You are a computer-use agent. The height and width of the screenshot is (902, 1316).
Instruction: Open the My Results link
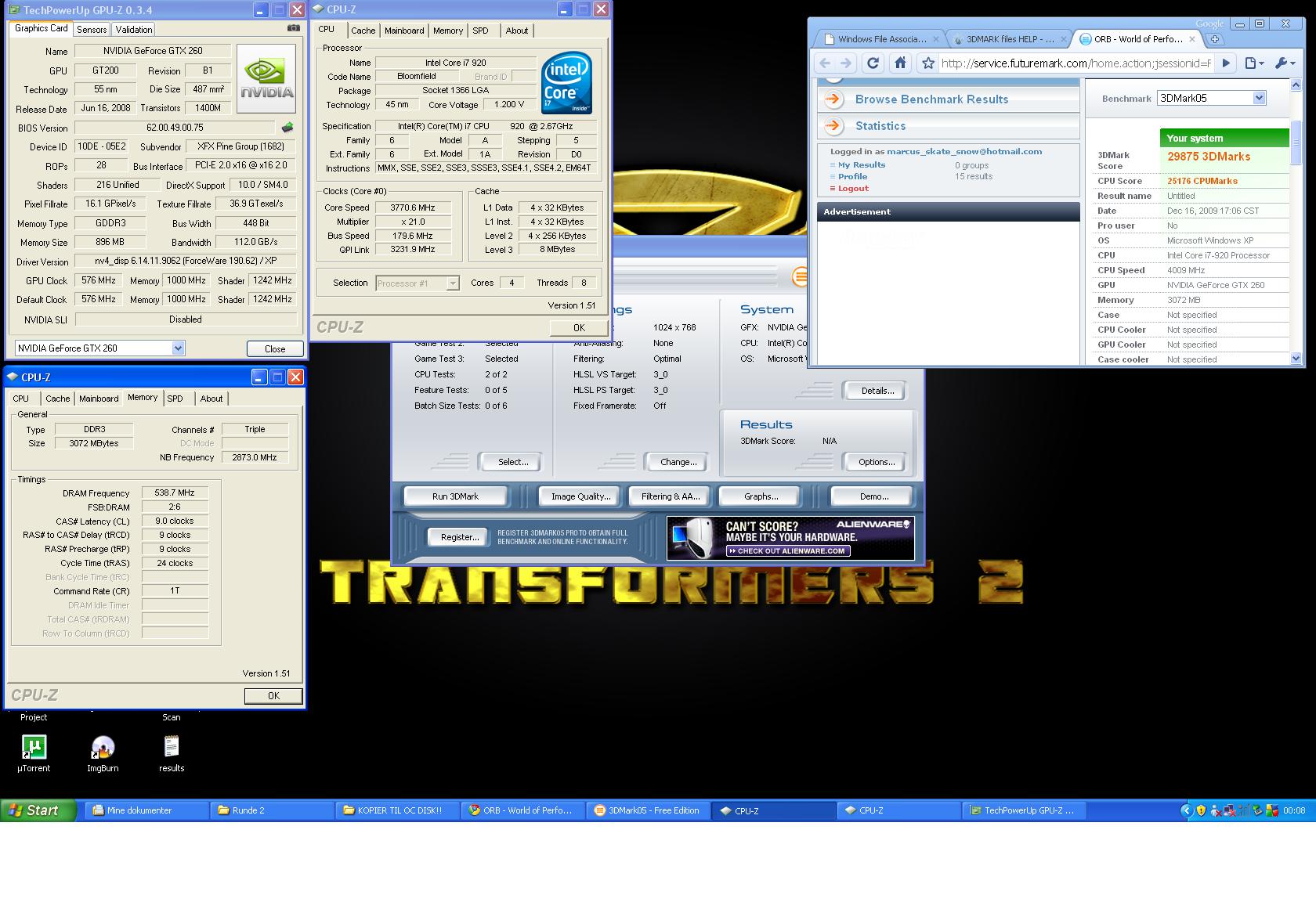click(x=862, y=165)
